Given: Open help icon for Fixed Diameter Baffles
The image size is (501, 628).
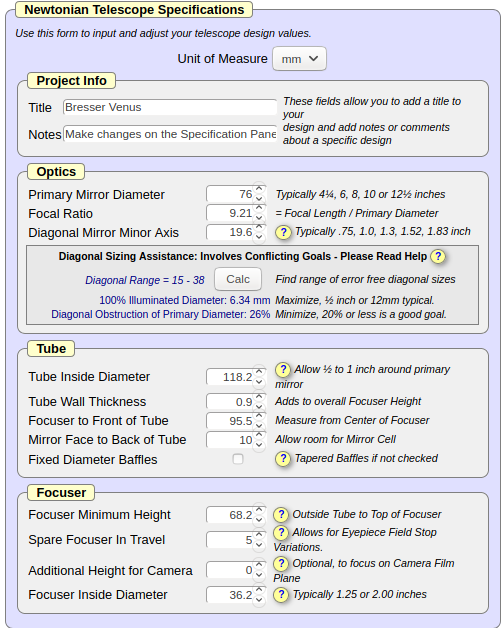Looking at the screenshot, I should pos(283,458).
